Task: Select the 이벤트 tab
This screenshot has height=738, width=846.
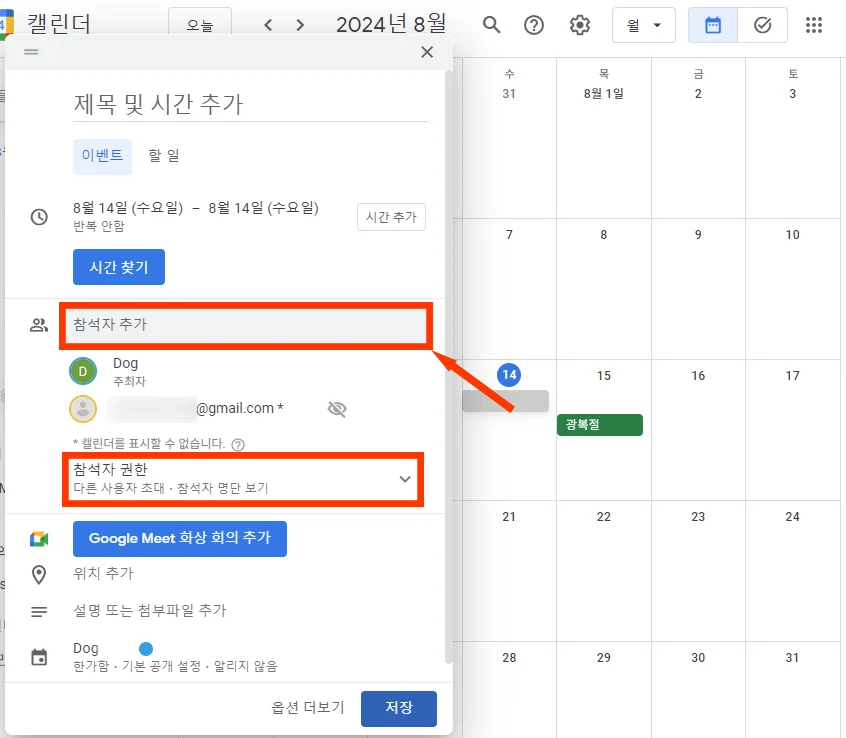Action: (x=102, y=156)
